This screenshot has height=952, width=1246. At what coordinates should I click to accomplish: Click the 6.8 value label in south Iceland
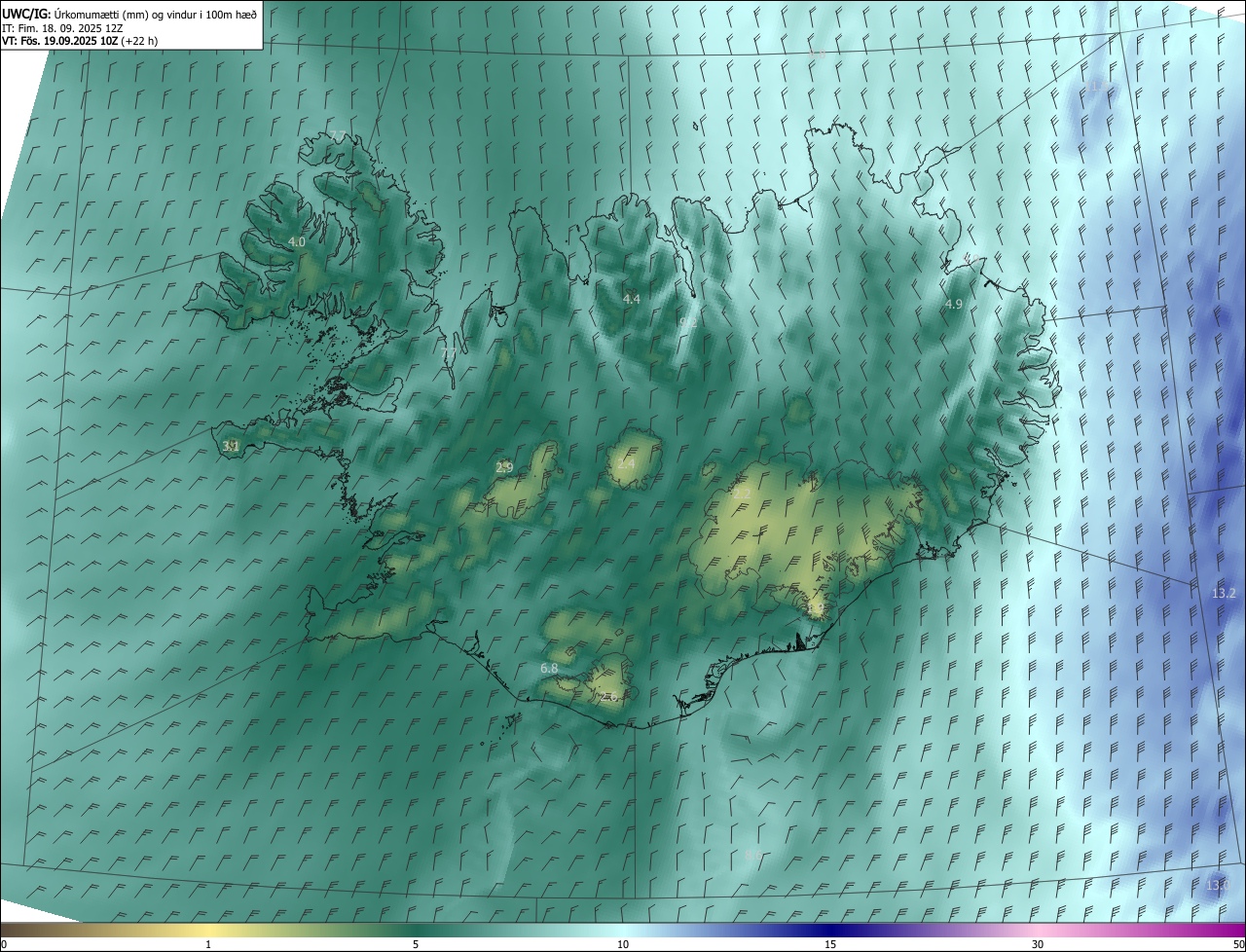[549, 669]
